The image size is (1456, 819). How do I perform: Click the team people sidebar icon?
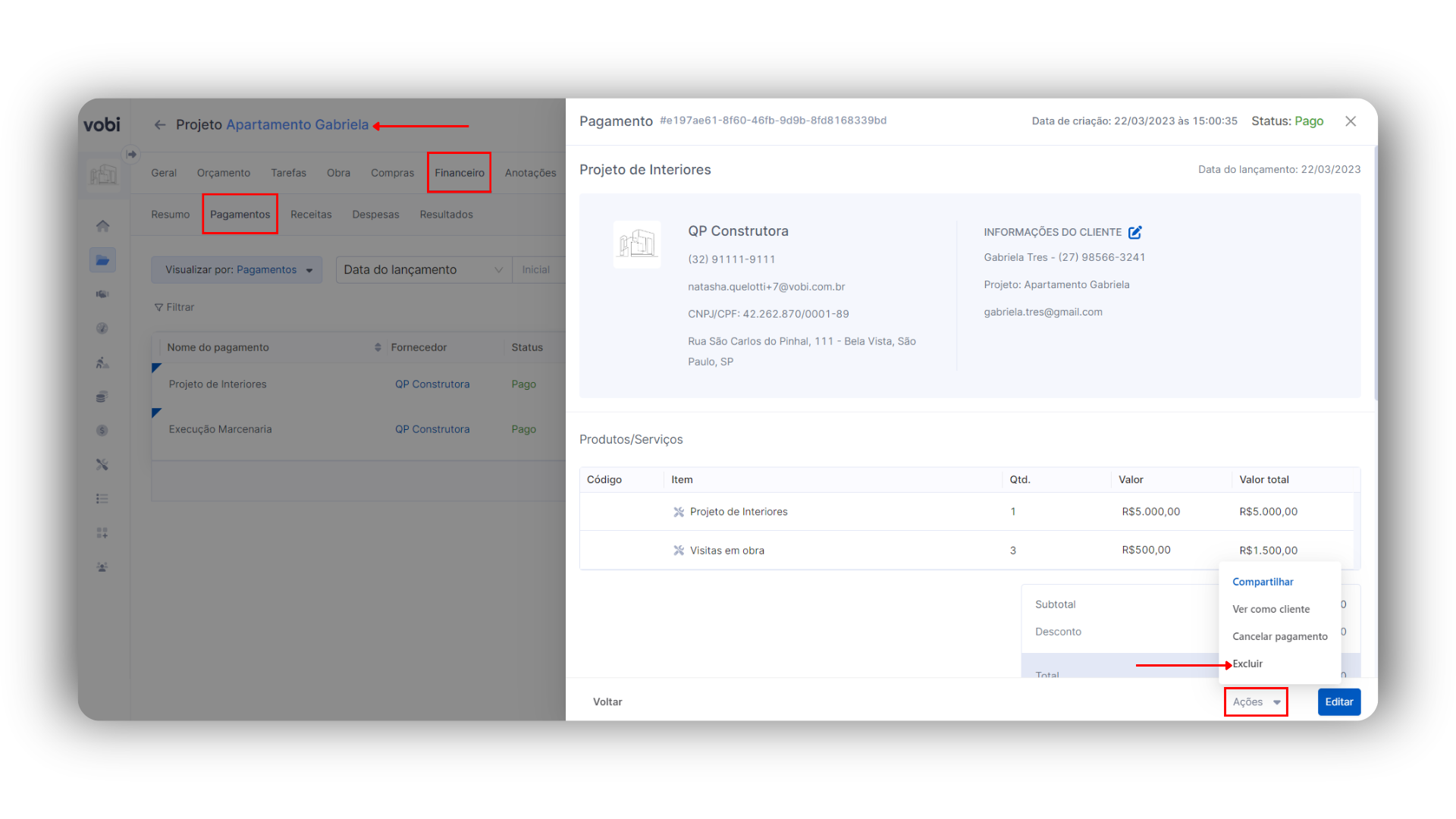[x=102, y=567]
